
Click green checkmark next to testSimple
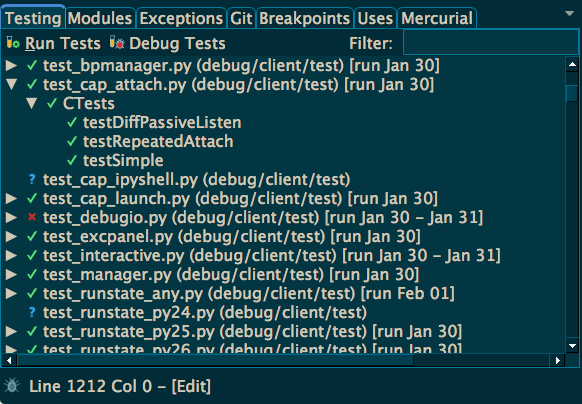click(x=72, y=160)
